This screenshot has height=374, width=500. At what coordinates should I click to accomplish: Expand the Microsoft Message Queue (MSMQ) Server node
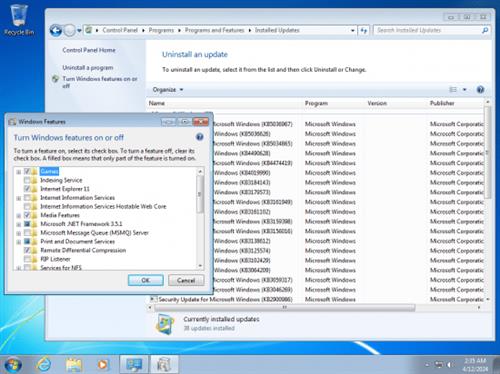click(19, 233)
